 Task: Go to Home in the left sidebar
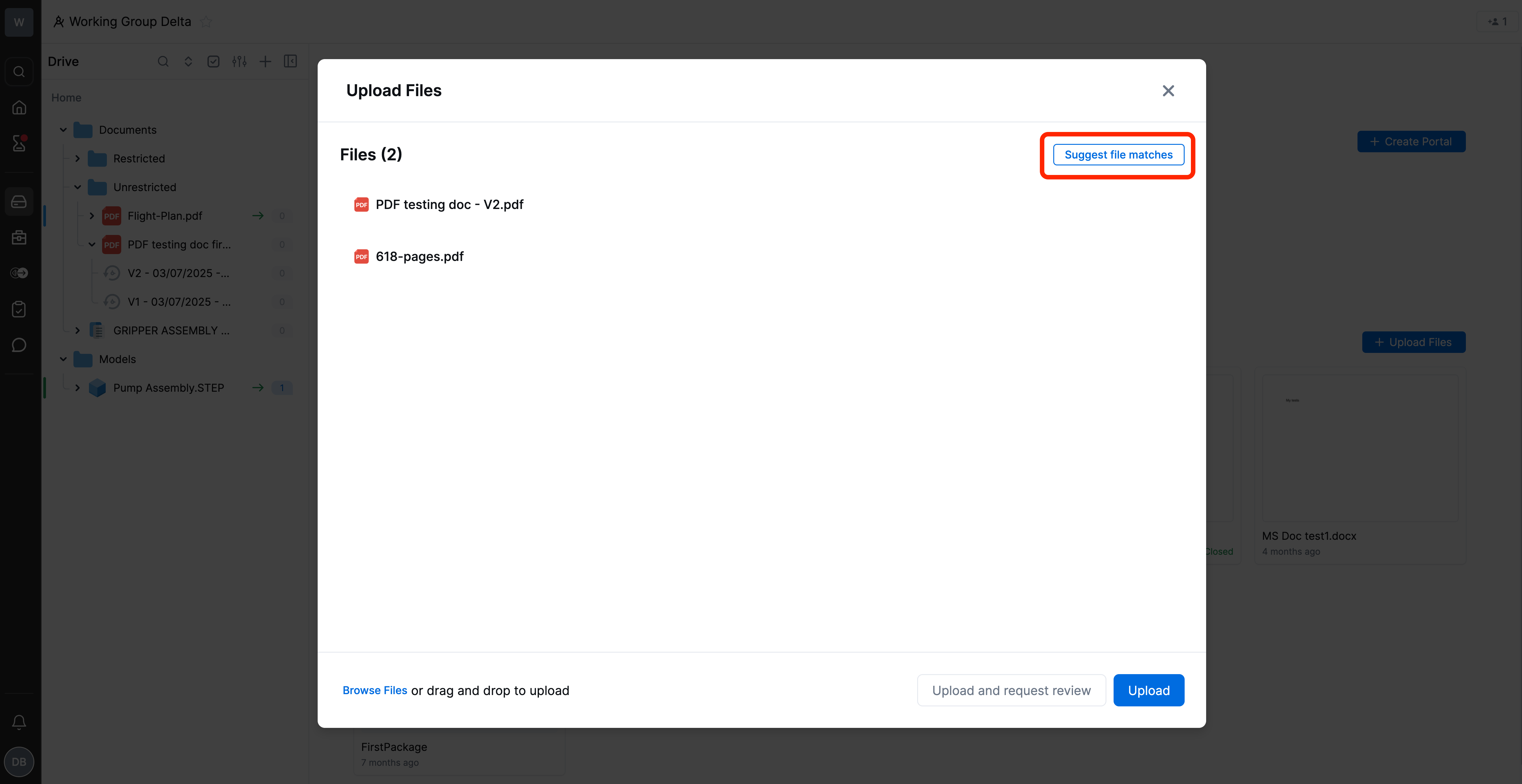click(x=19, y=107)
